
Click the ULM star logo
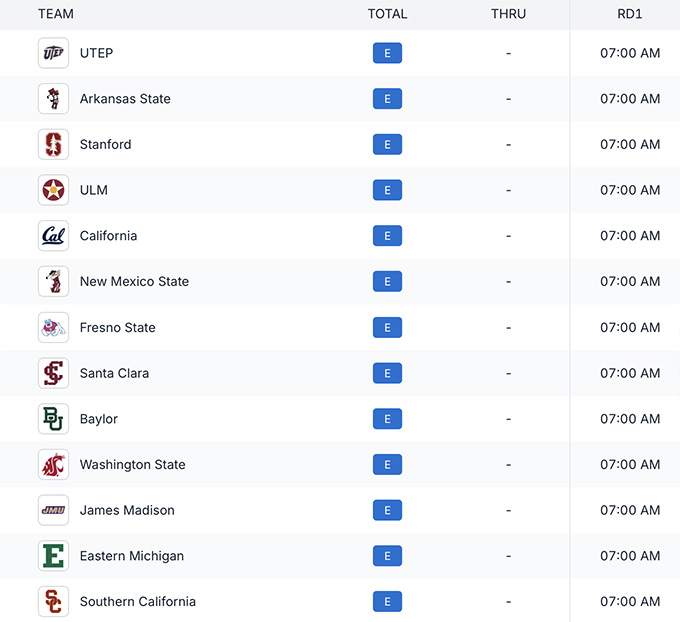point(53,190)
